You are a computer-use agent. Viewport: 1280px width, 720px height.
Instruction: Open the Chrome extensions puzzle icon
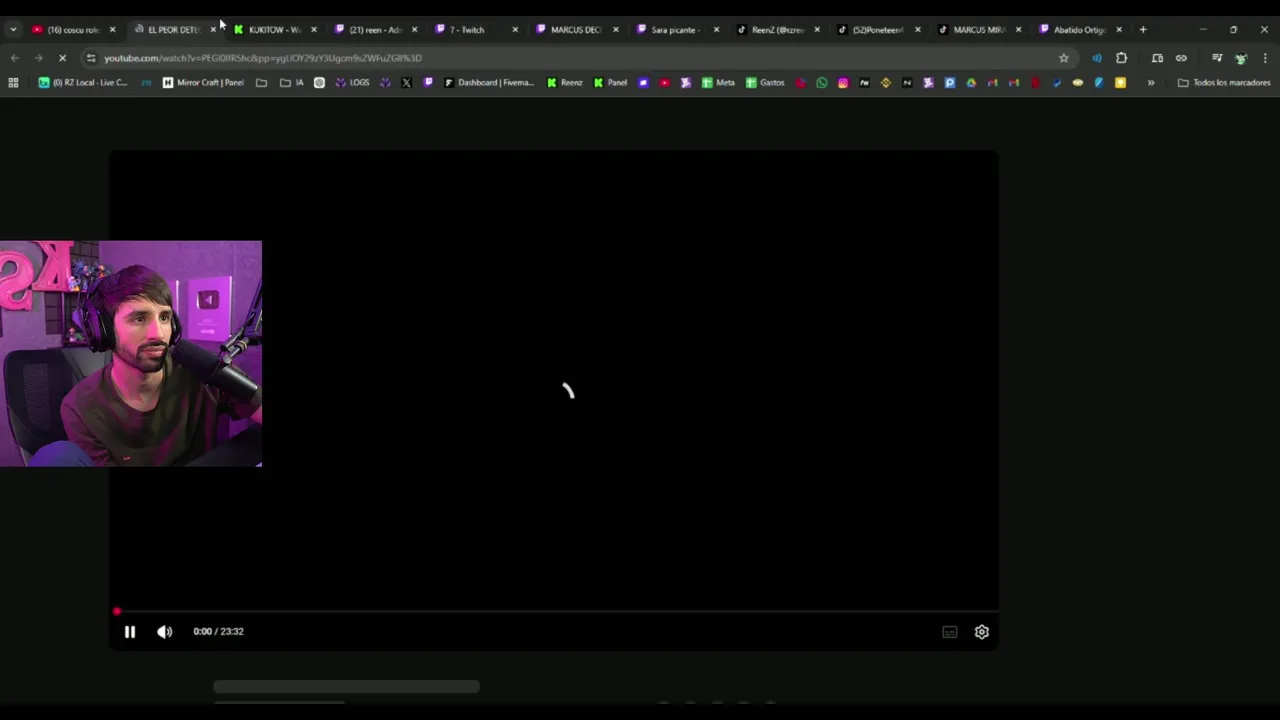(1121, 58)
